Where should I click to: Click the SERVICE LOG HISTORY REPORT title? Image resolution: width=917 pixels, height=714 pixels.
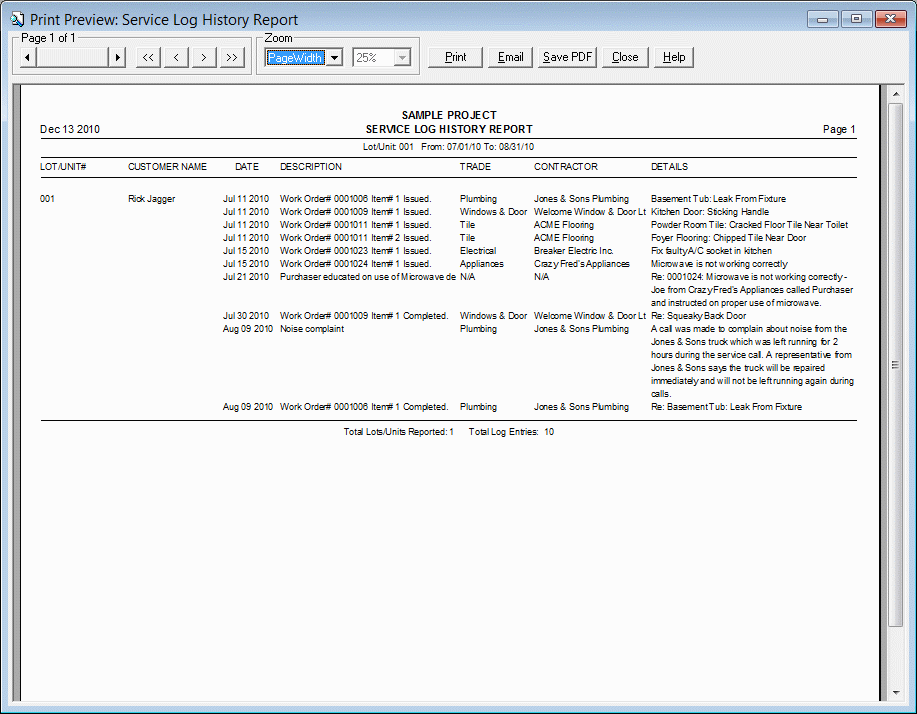point(449,129)
